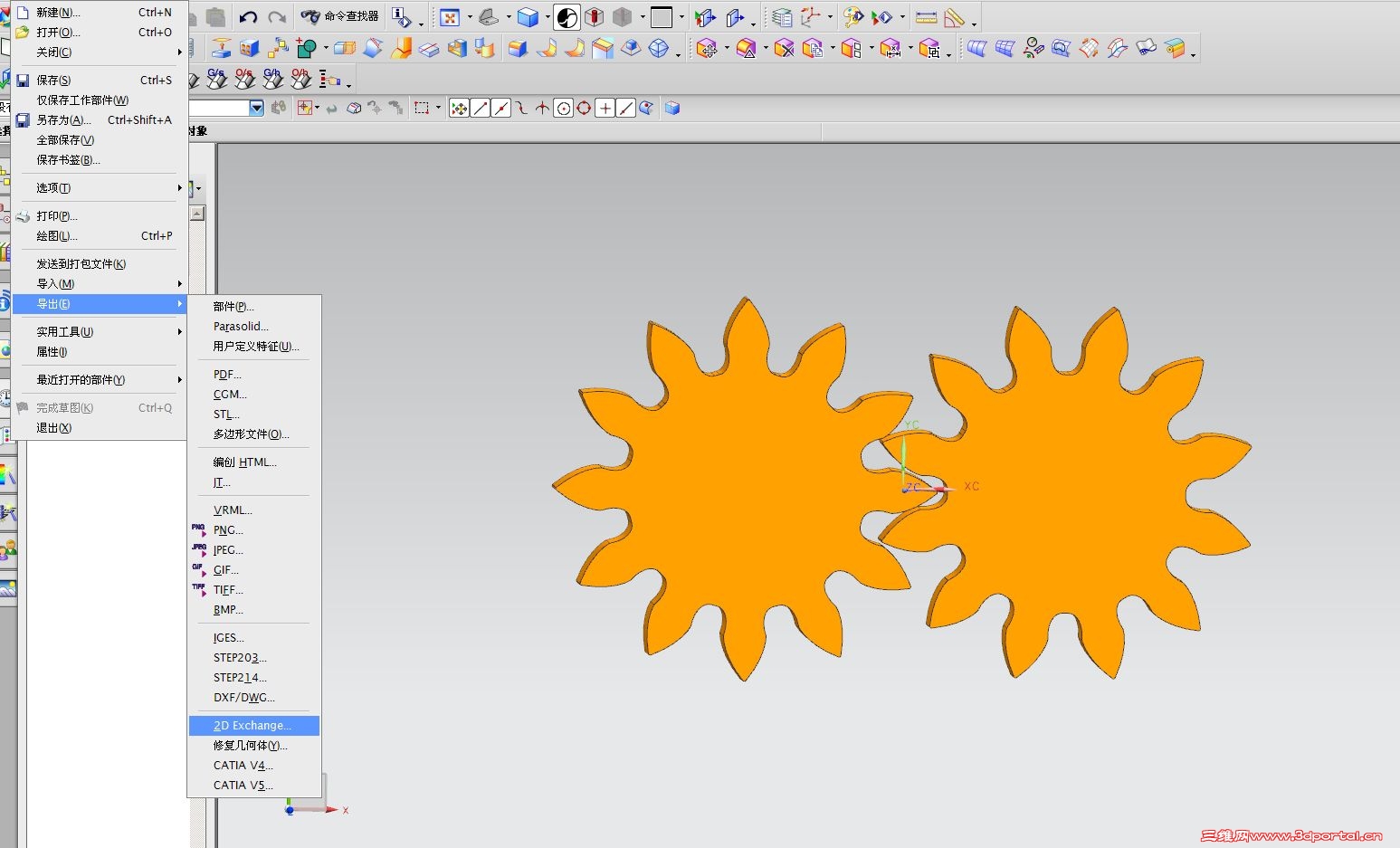
Task: Toggle the End Point snap option
Action: coord(480,109)
